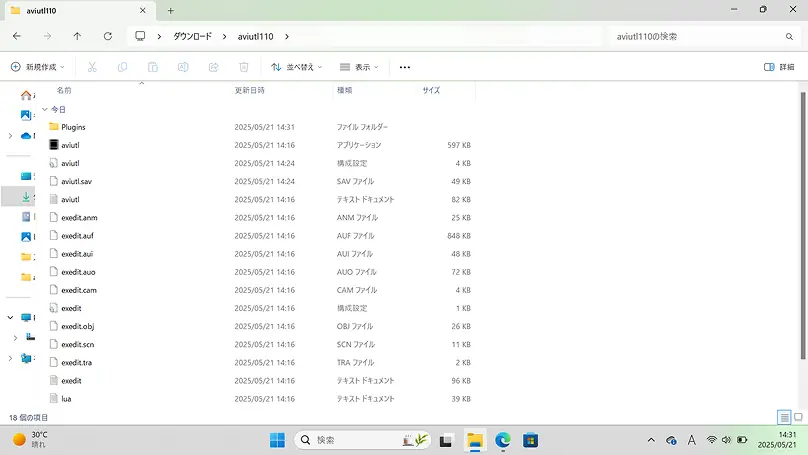
Task: Open the aviutl application file
Action: coord(70,145)
